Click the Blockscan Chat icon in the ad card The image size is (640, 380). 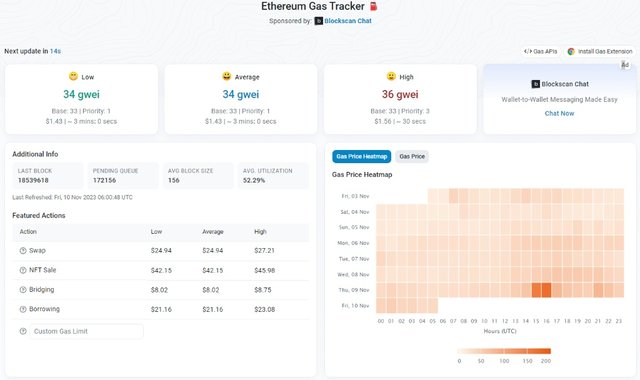536,84
